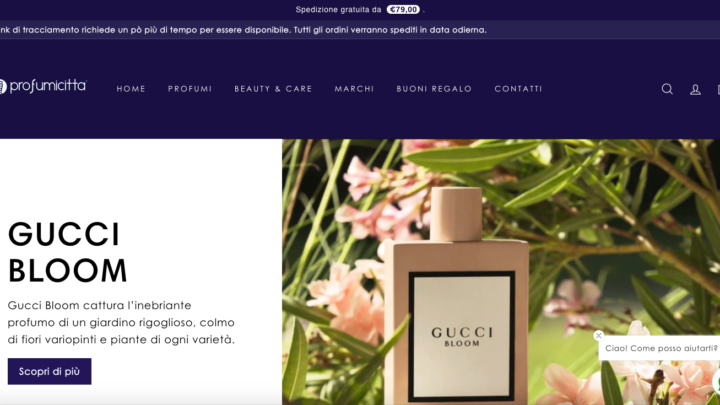Select the Gucci Bloom bottle banner image

[x=501, y=272]
